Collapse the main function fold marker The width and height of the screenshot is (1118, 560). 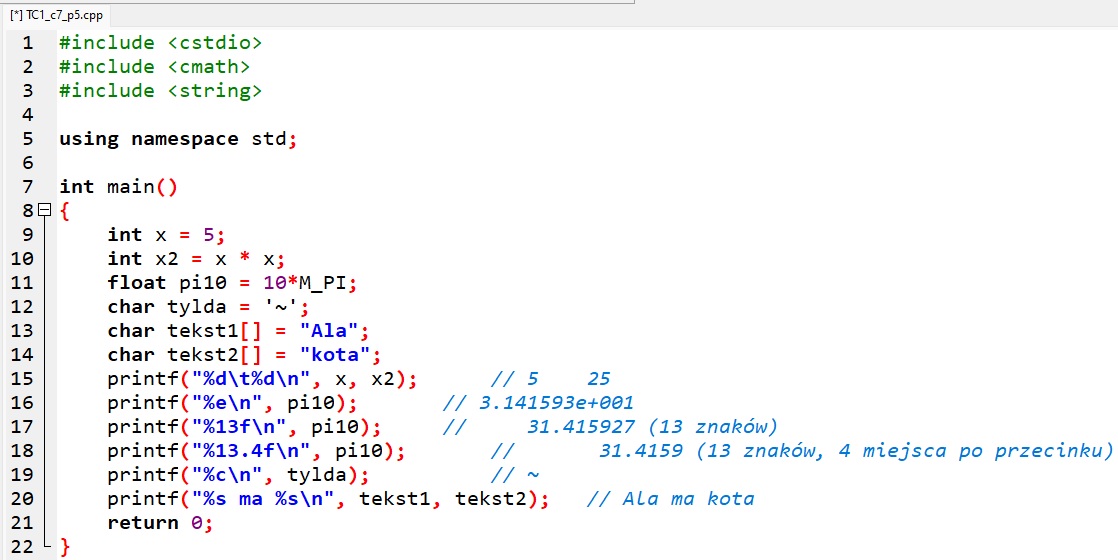44,210
